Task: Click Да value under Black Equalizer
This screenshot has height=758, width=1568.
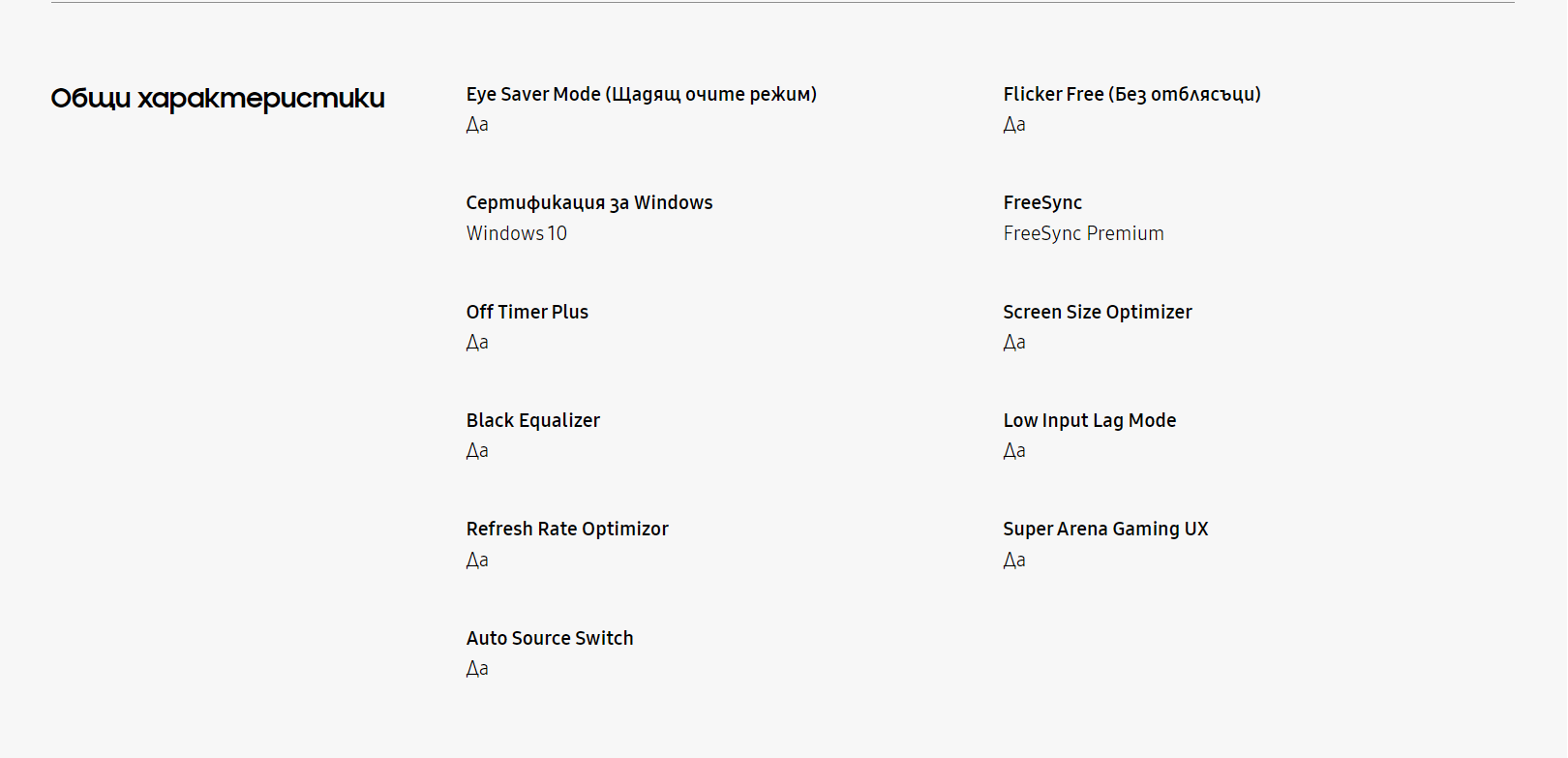Action: pos(477,451)
